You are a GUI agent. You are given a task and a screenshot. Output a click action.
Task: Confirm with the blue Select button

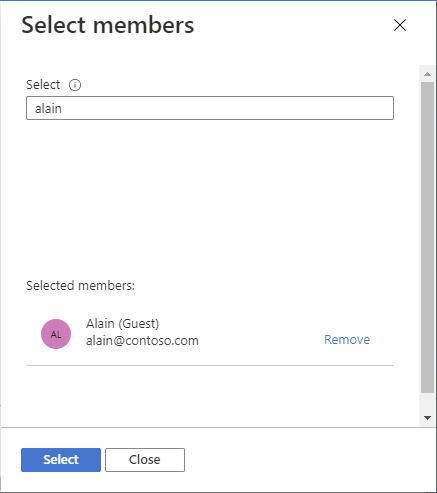[61, 460]
